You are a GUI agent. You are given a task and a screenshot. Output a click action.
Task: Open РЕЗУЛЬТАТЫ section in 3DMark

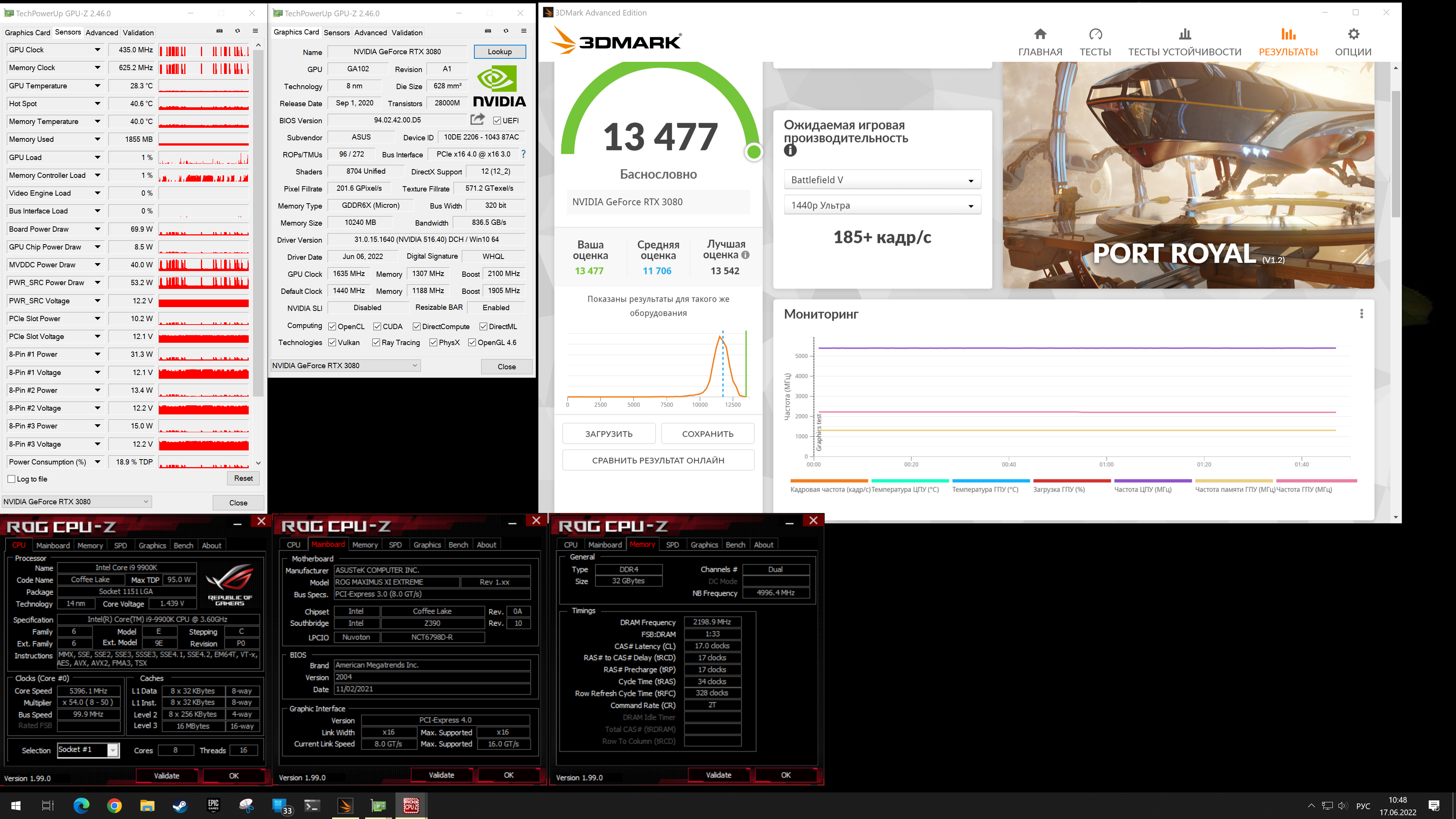1288,42
